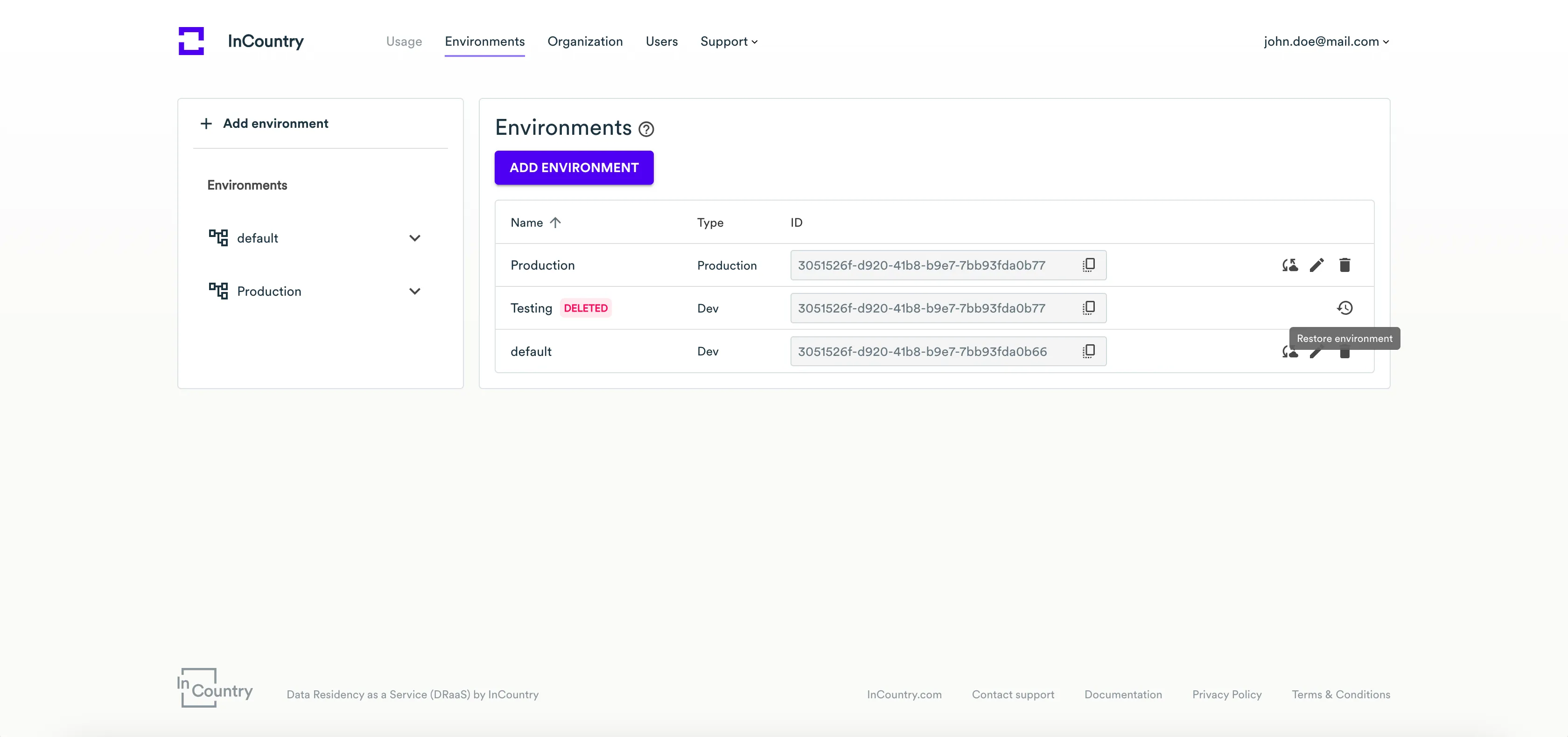Image resolution: width=1568 pixels, height=737 pixels.
Task: Expand the default environment in sidebar
Action: click(x=414, y=238)
